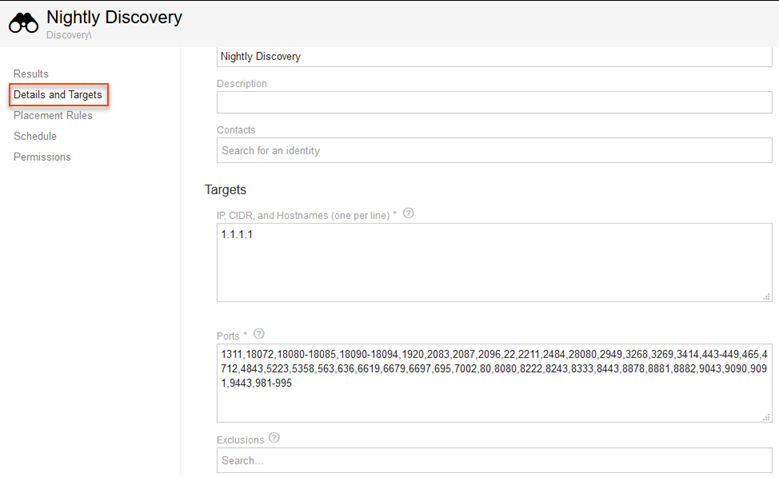This screenshot has height=477, width=779.
Task: Click help icon beside IP, CIDR, and Hostnames
Action: point(408,214)
